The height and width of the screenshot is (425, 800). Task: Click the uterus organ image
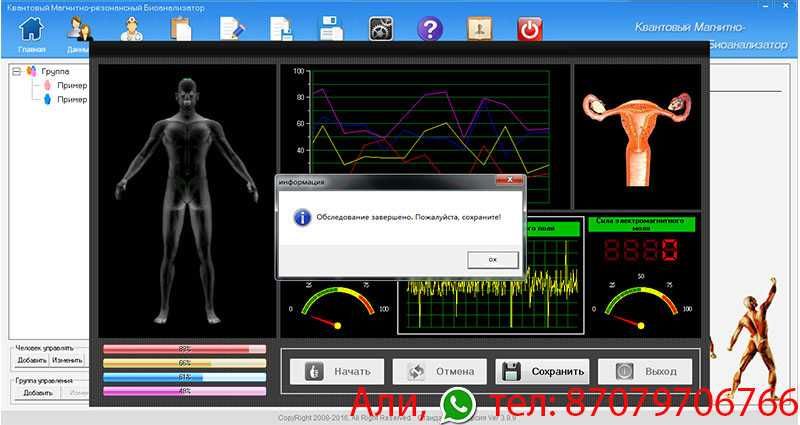pos(637,138)
